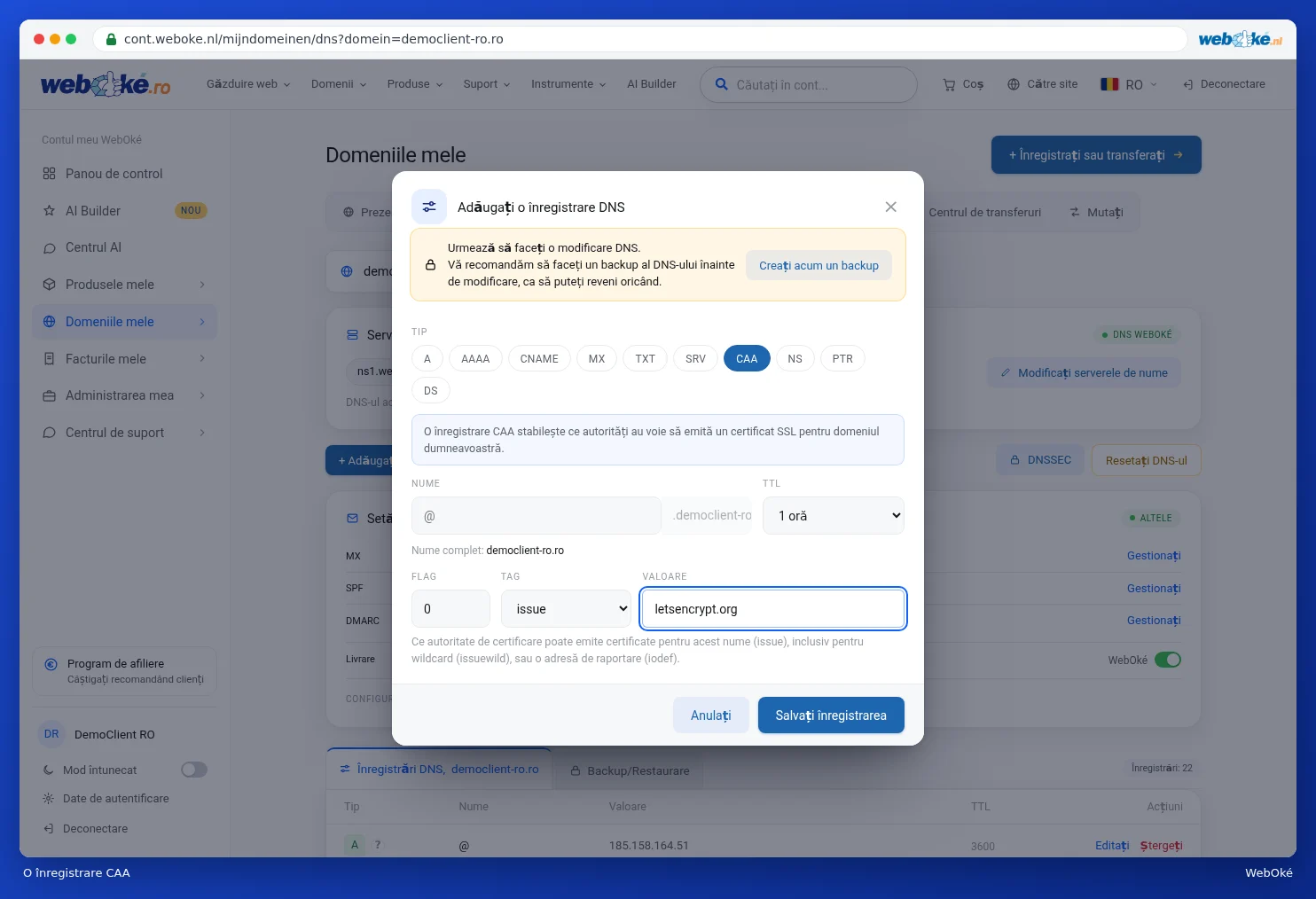Click the lock icon in backup warning

pos(430,265)
